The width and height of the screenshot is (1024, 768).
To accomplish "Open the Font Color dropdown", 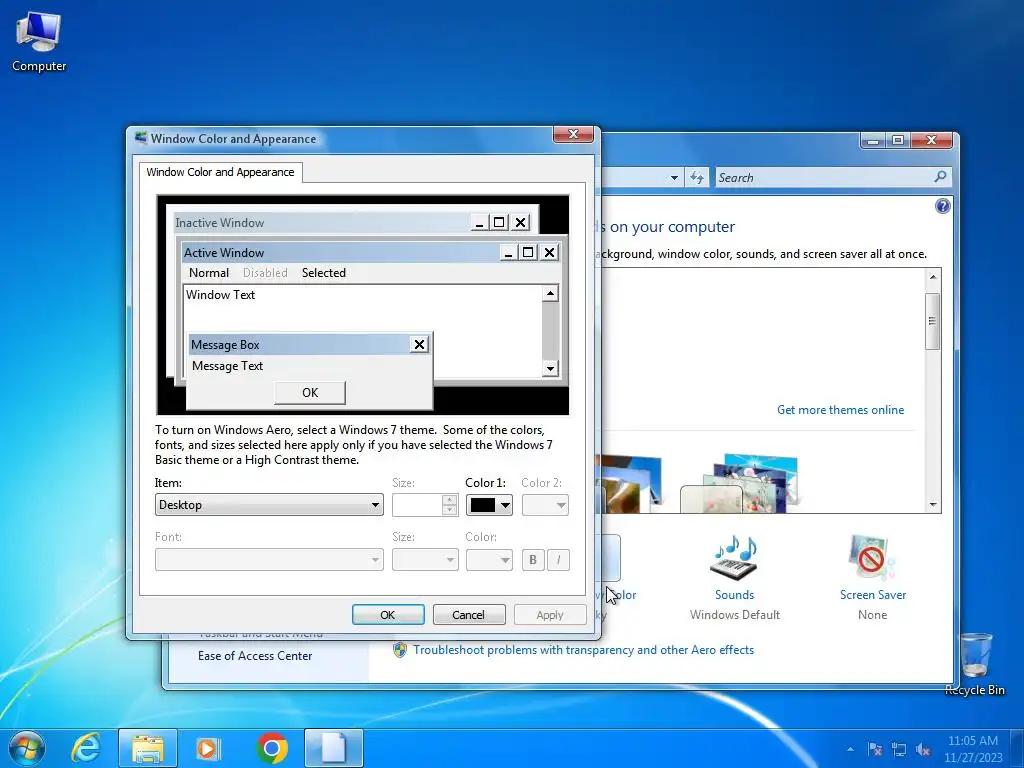I will pos(489,560).
